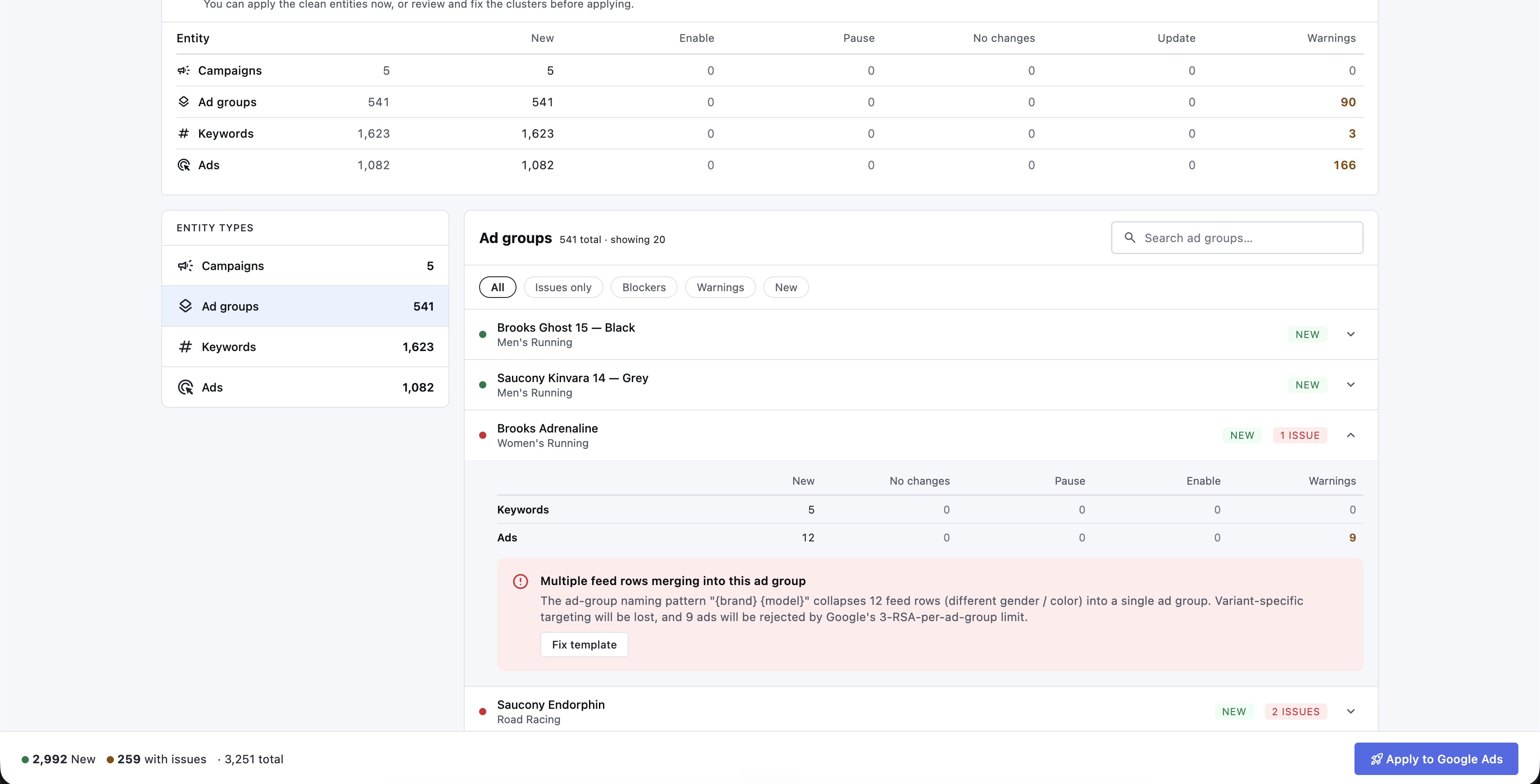The image size is (1540, 784).
Task: Click the Ads cursor icon in summary table
Action: point(184,166)
